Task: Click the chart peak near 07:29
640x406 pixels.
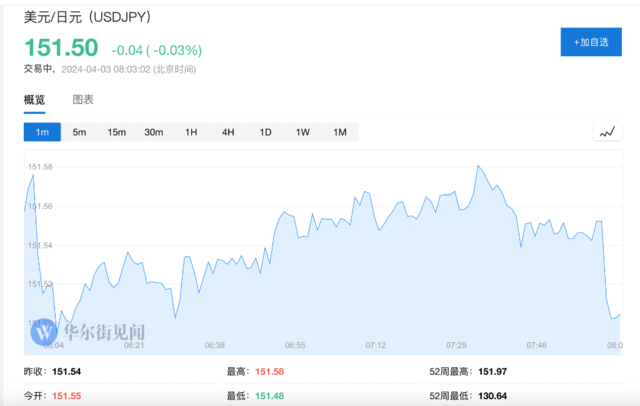Action: click(479, 166)
